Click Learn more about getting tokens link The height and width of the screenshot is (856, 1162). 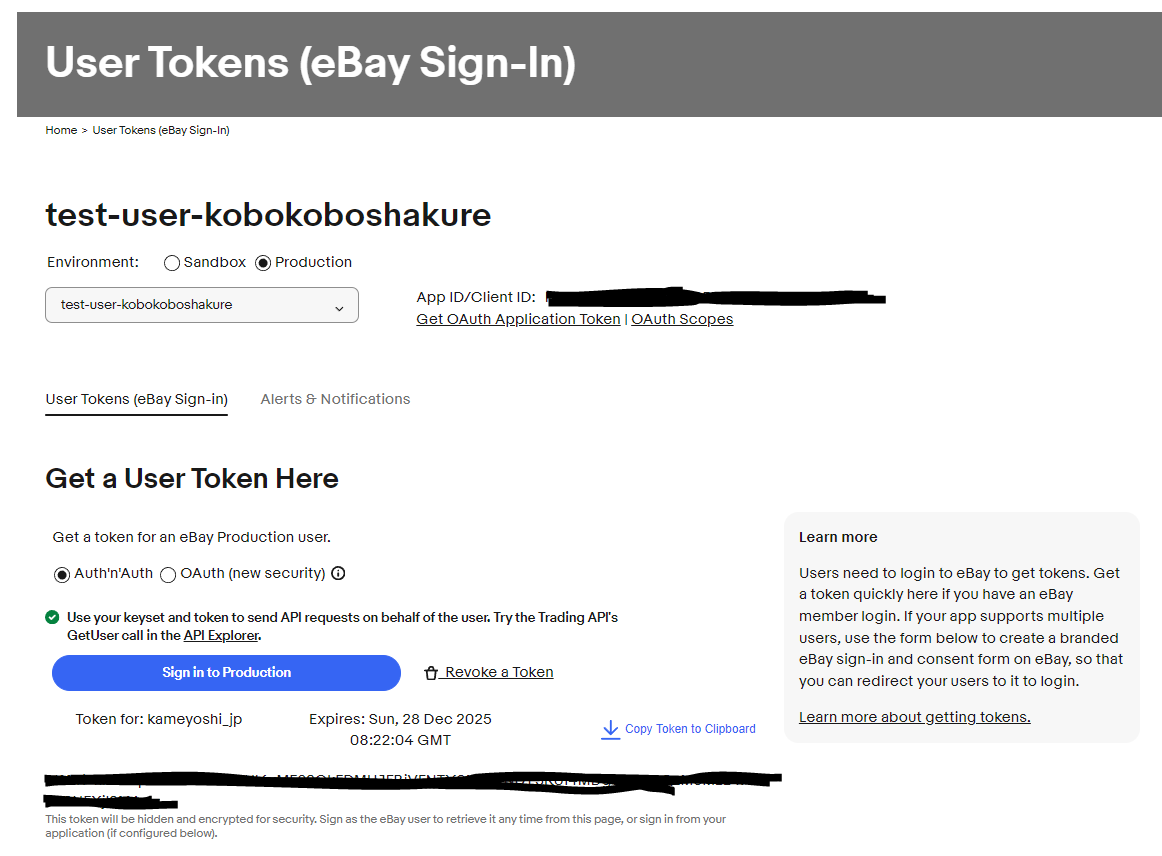point(914,717)
